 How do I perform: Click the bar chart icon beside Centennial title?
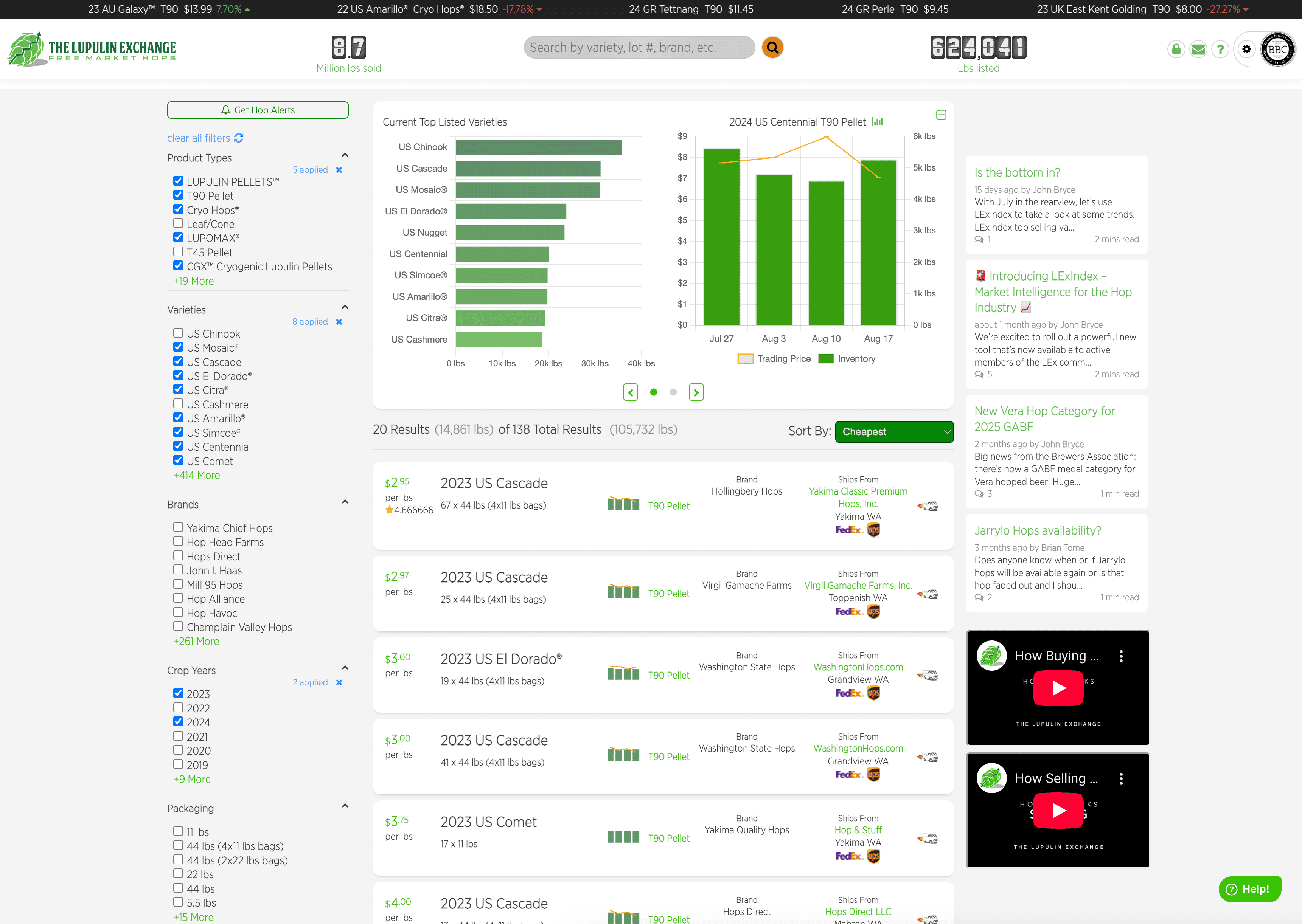click(878, 122)
